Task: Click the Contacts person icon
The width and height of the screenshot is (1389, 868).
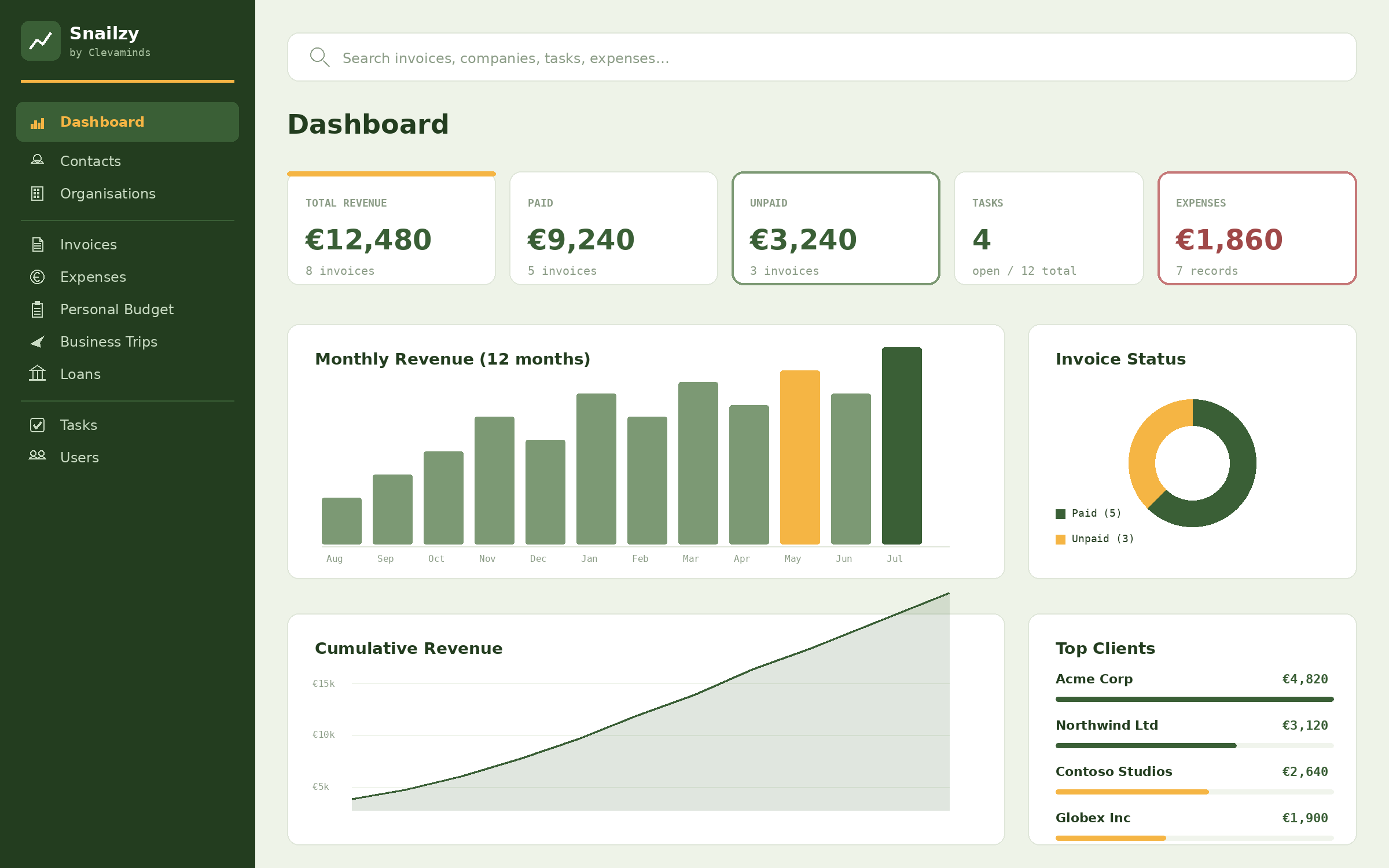Action: [x=38, y=160]
